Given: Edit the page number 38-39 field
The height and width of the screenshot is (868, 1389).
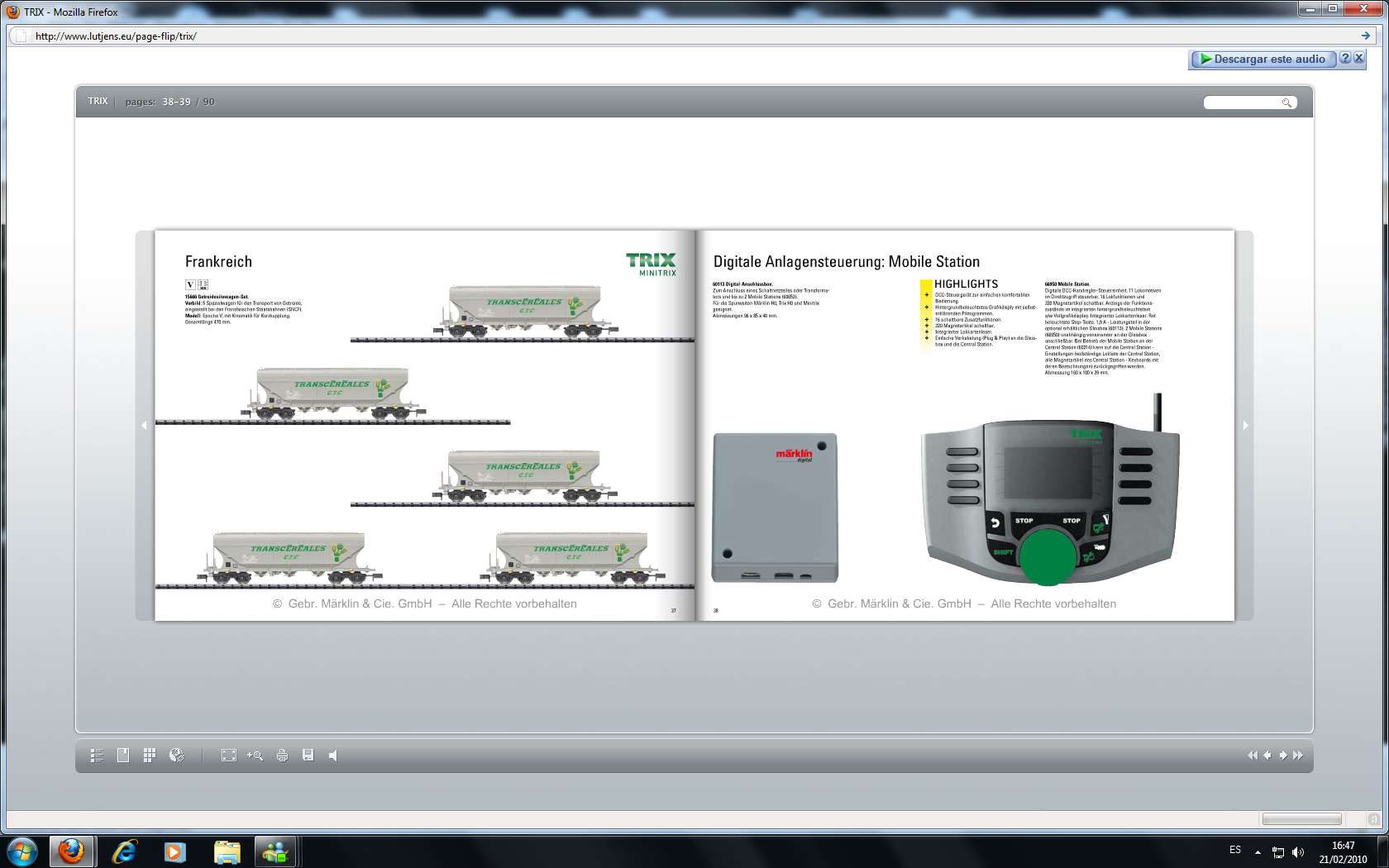Looking at the screenshot, I should (176, 102).
